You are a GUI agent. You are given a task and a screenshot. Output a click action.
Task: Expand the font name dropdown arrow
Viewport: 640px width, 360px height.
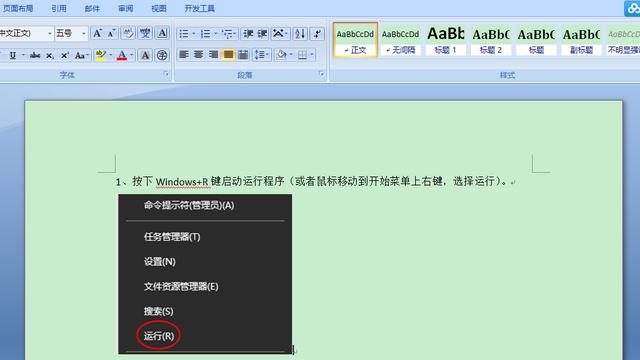(50, 33)
